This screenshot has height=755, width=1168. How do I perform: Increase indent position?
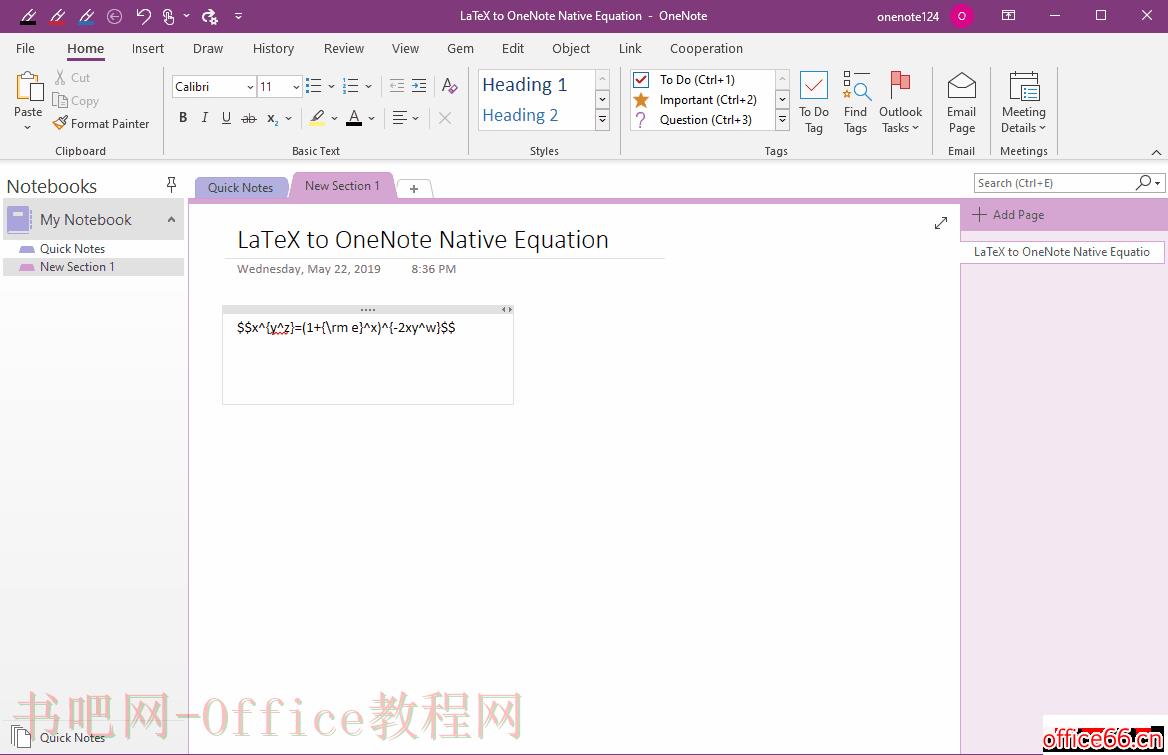[x=419, y=86]
